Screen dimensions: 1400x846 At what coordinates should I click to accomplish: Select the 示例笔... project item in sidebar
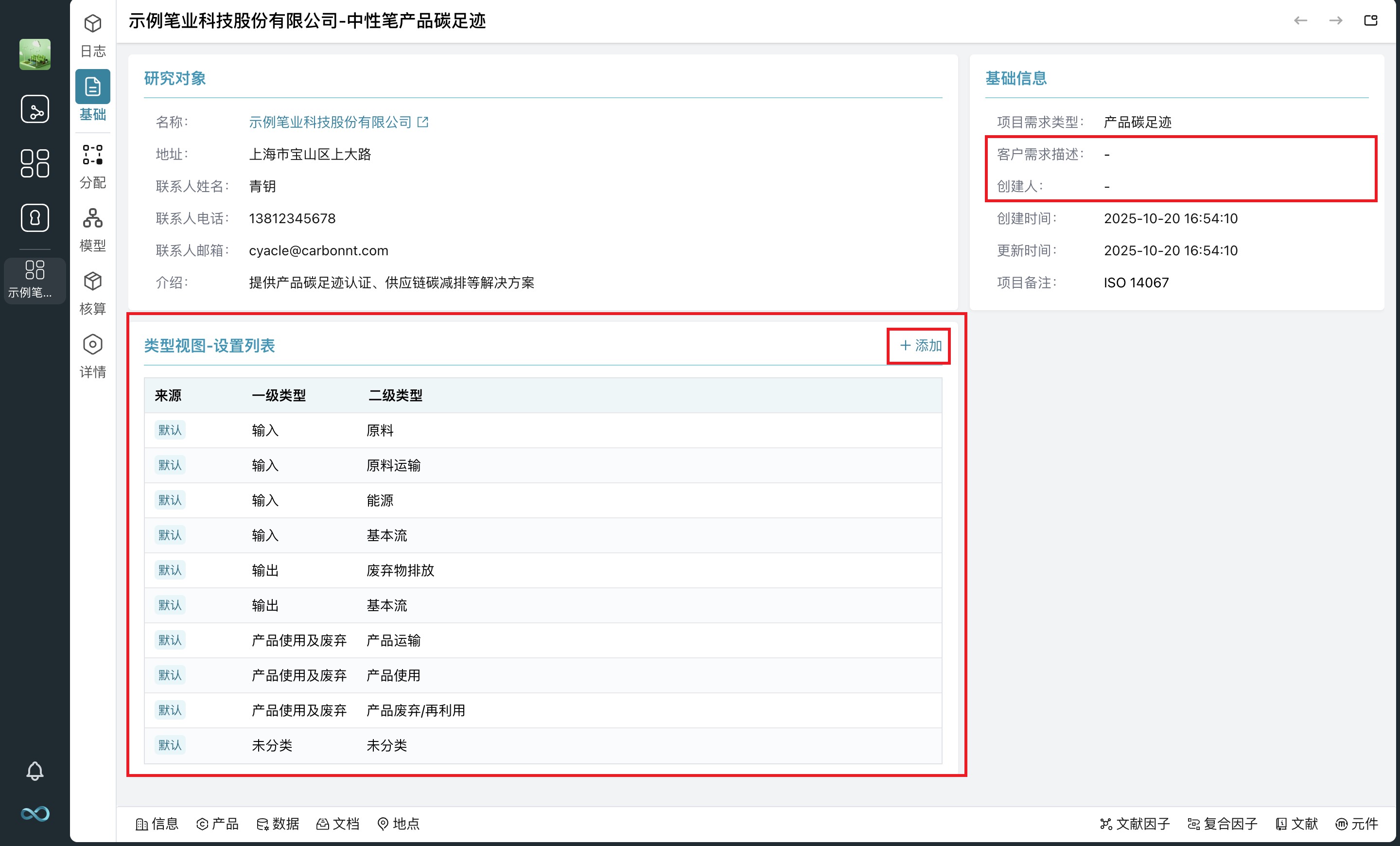35,280
